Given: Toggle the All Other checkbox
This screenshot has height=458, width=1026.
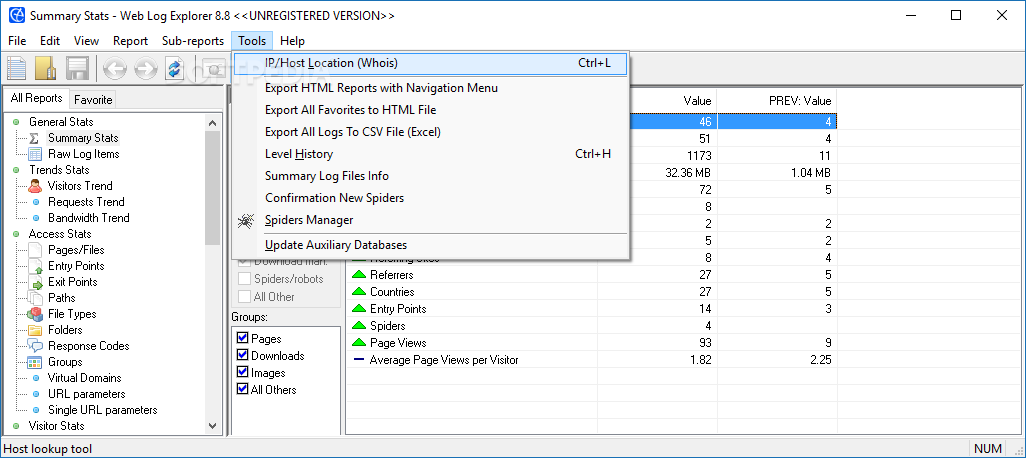Looking at the screenshot, I should [244, 296].
